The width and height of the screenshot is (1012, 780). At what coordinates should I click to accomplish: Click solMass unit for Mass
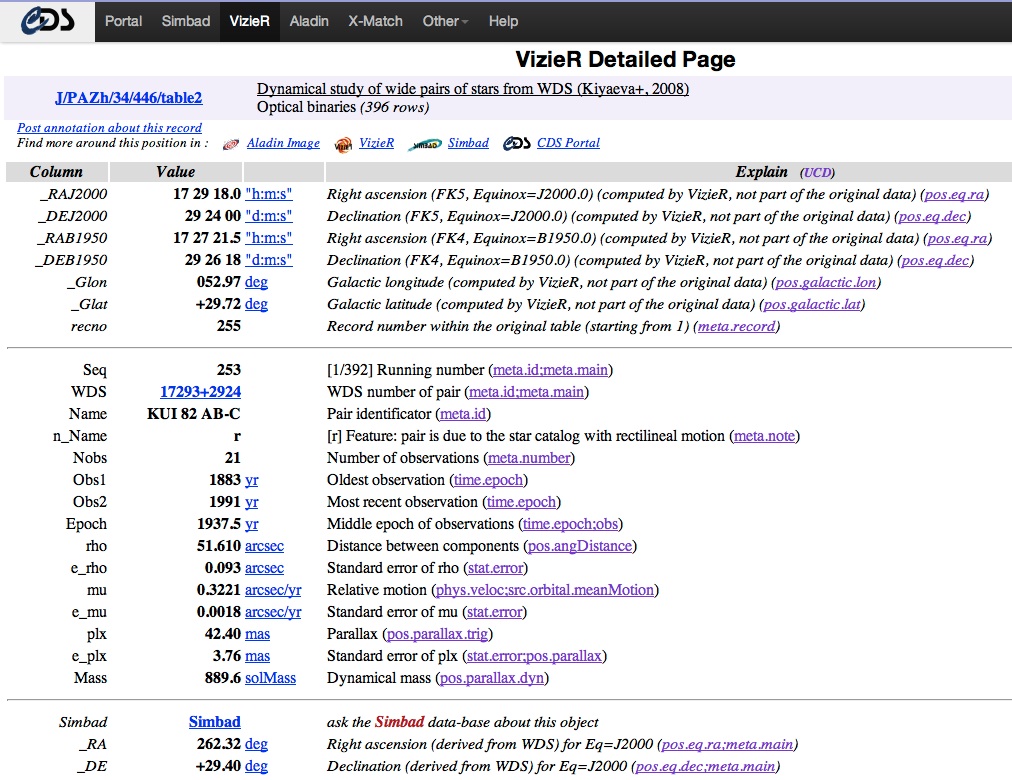point(270,677)
